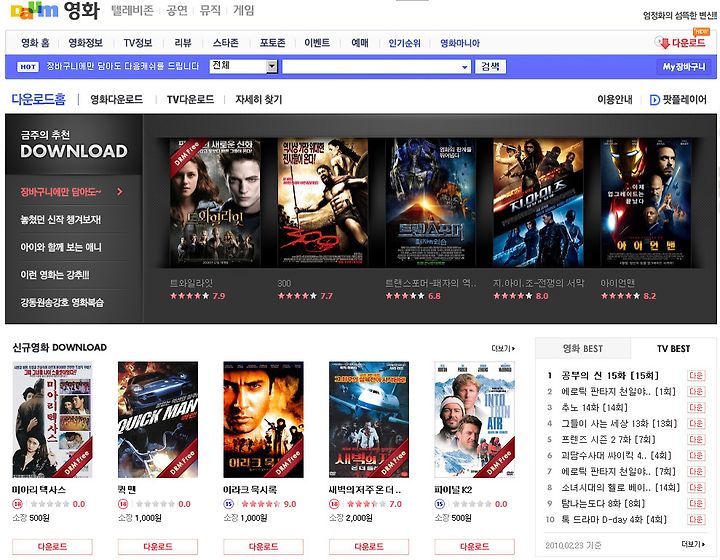The height and width of the screenshot is (560, 720).
Task: Click the age 18 rating icon under 퀵 맨
Action: (x=123, y=504)
